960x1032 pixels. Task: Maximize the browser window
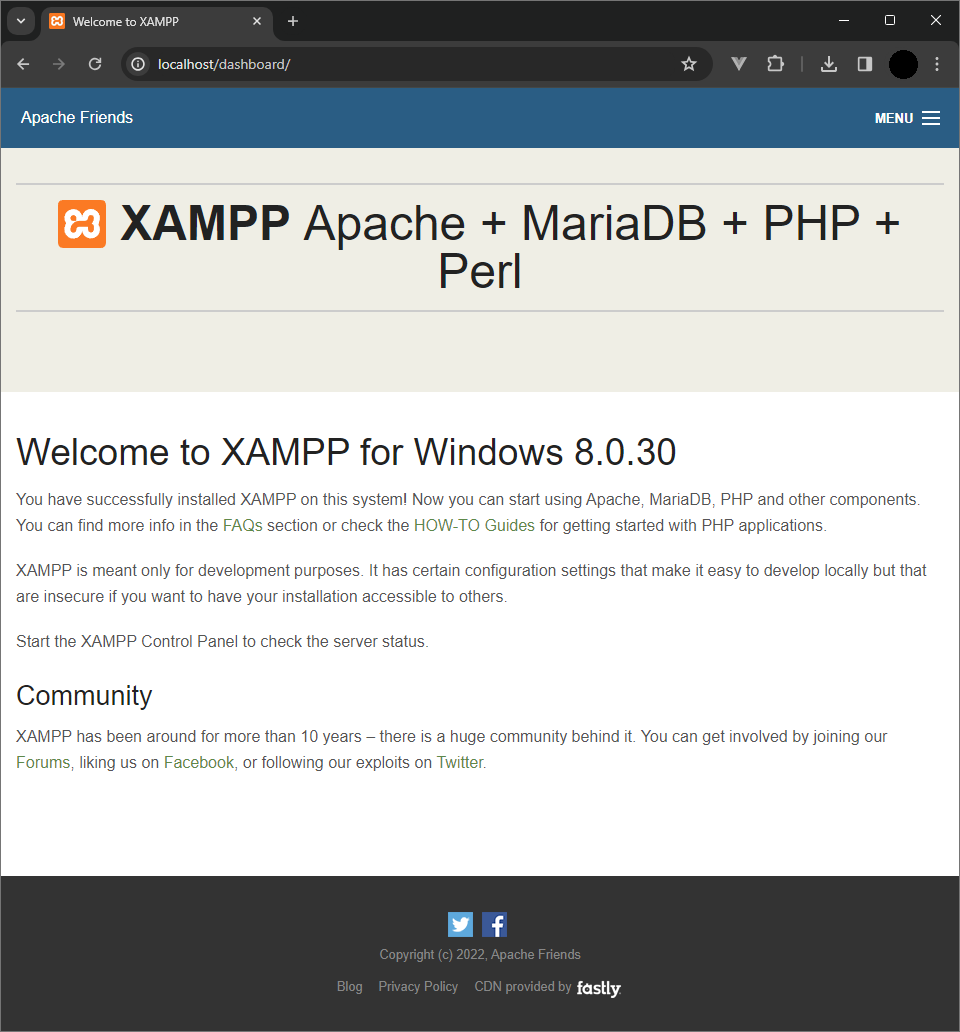[890, 20]
